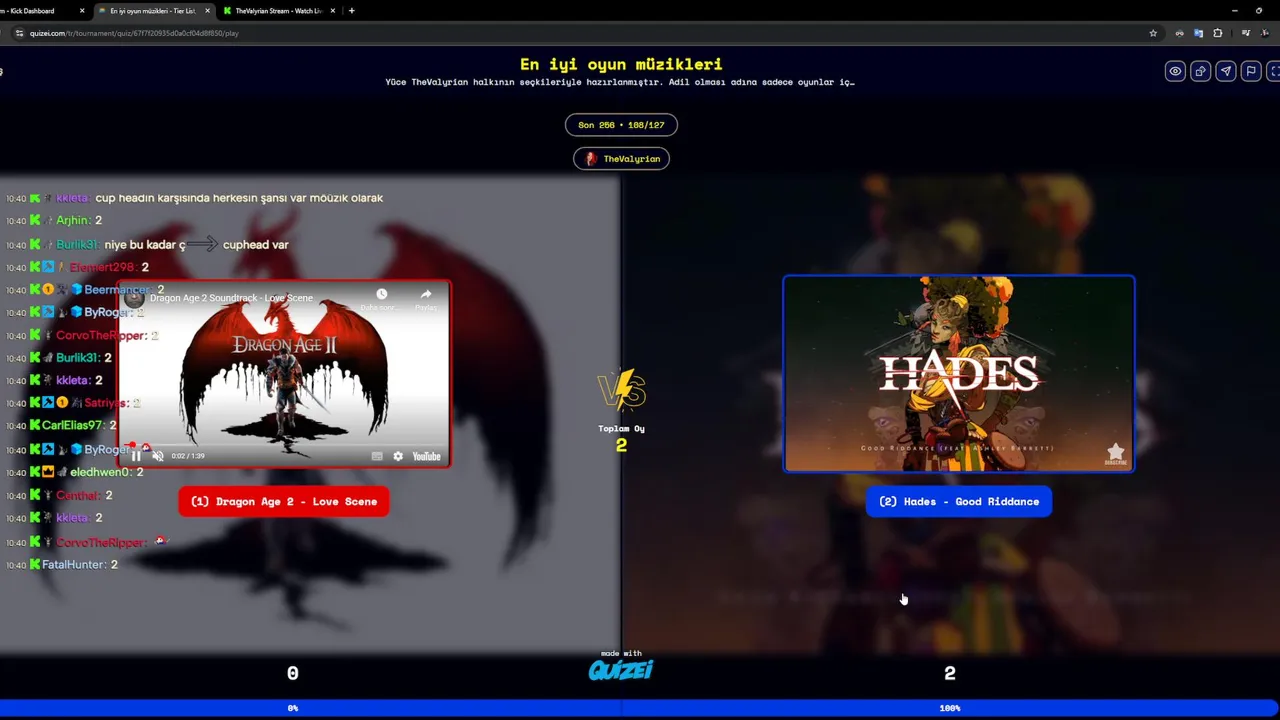The image size is (1280, 720).
Task: Open the browser extensions puzzle icon
Action: pos(1217,33)
